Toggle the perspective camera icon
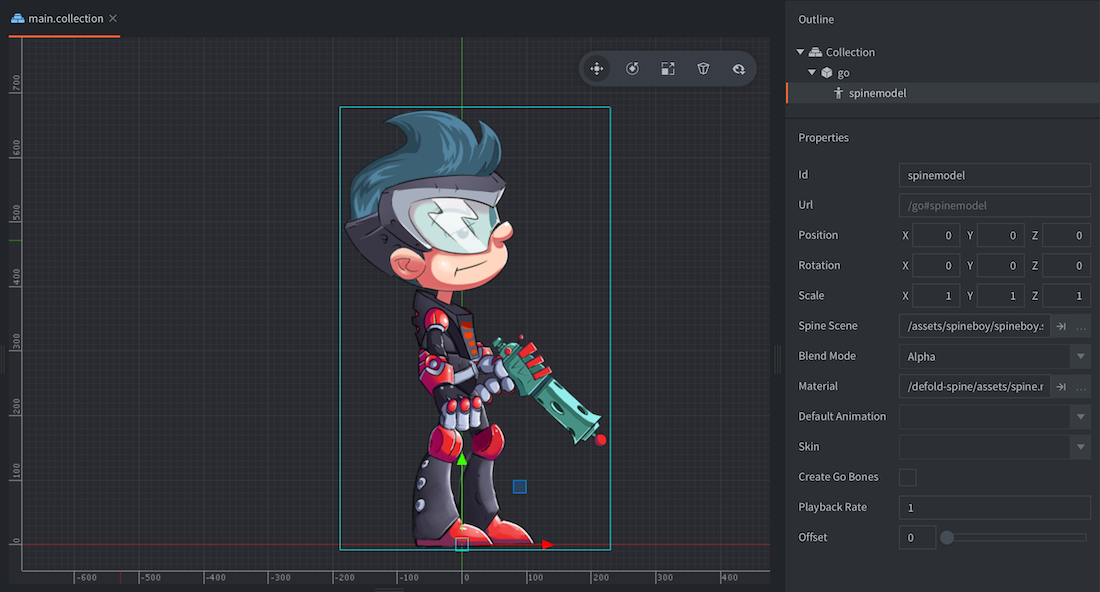The image size is (1100, 592). (x=703, y=68)
